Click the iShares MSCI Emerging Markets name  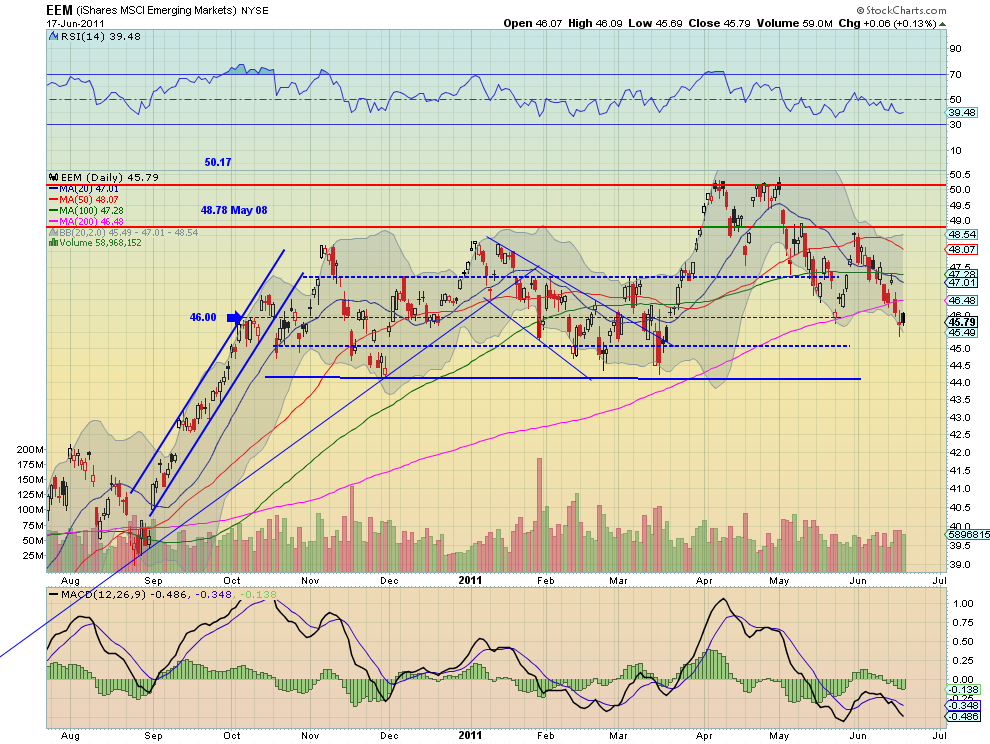click(157, 11)
